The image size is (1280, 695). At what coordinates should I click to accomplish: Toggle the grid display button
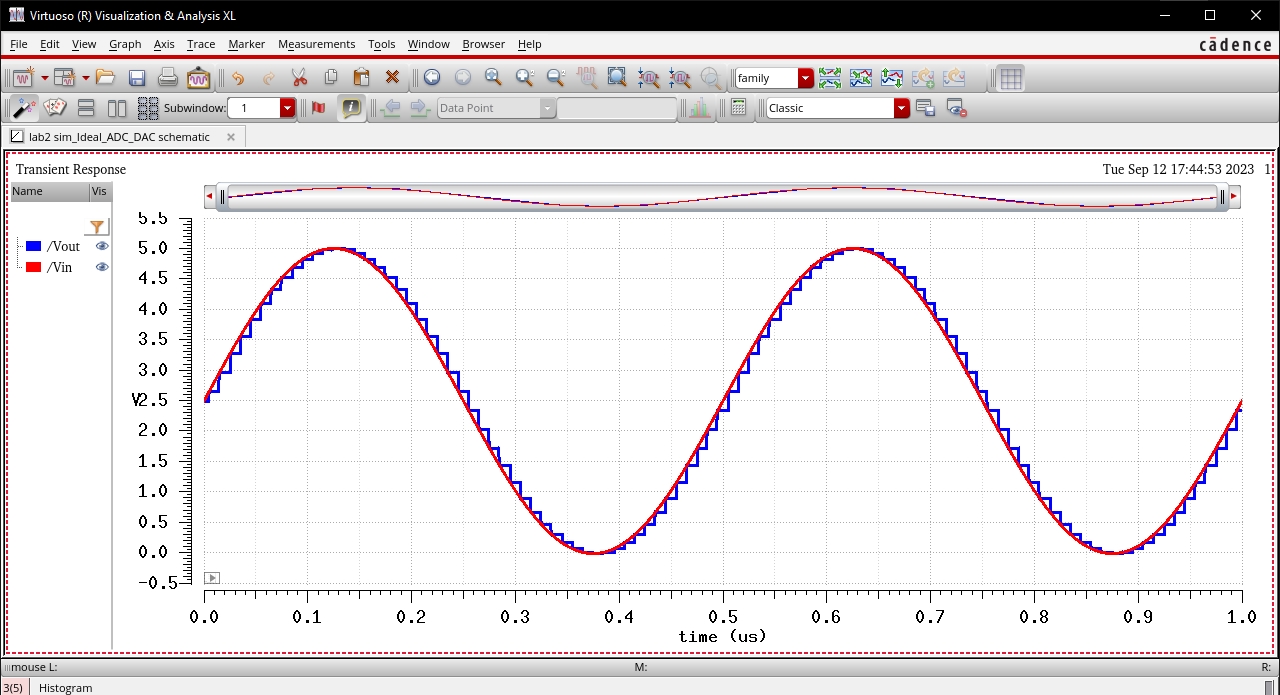coord(1011,78)
